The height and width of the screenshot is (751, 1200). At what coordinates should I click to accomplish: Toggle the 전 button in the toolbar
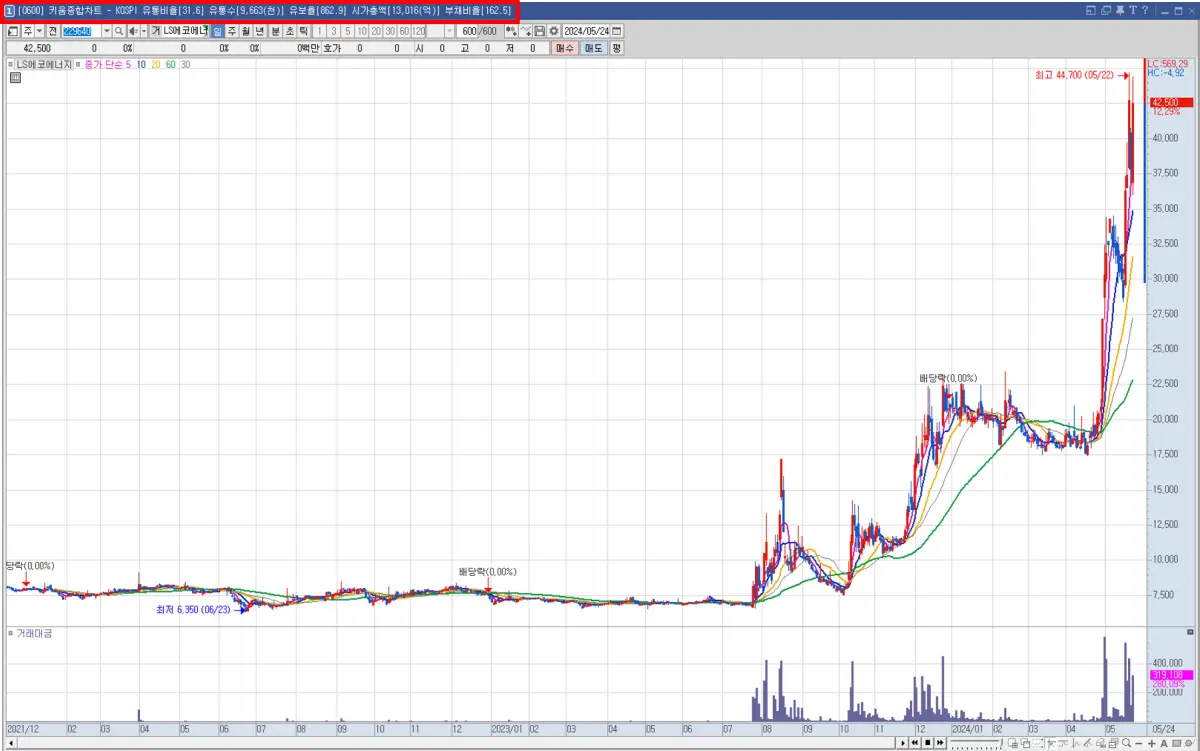53,31
